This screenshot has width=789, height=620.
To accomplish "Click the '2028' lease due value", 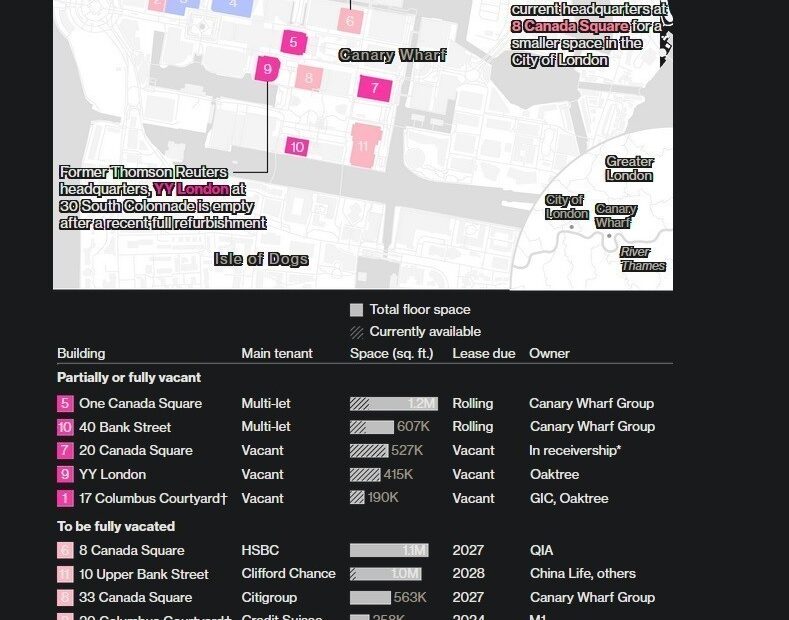I will tap(468, 574).
